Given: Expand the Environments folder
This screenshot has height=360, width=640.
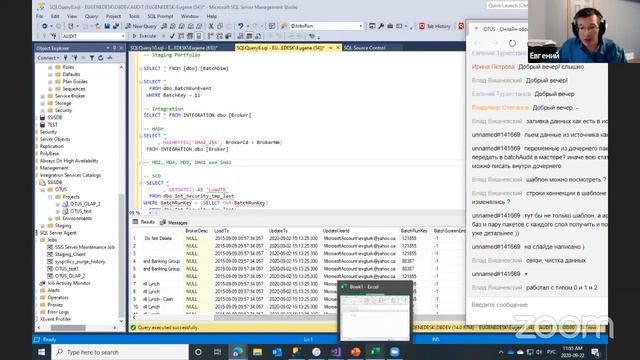Looking at the screenshot, I should pos(50,218).
